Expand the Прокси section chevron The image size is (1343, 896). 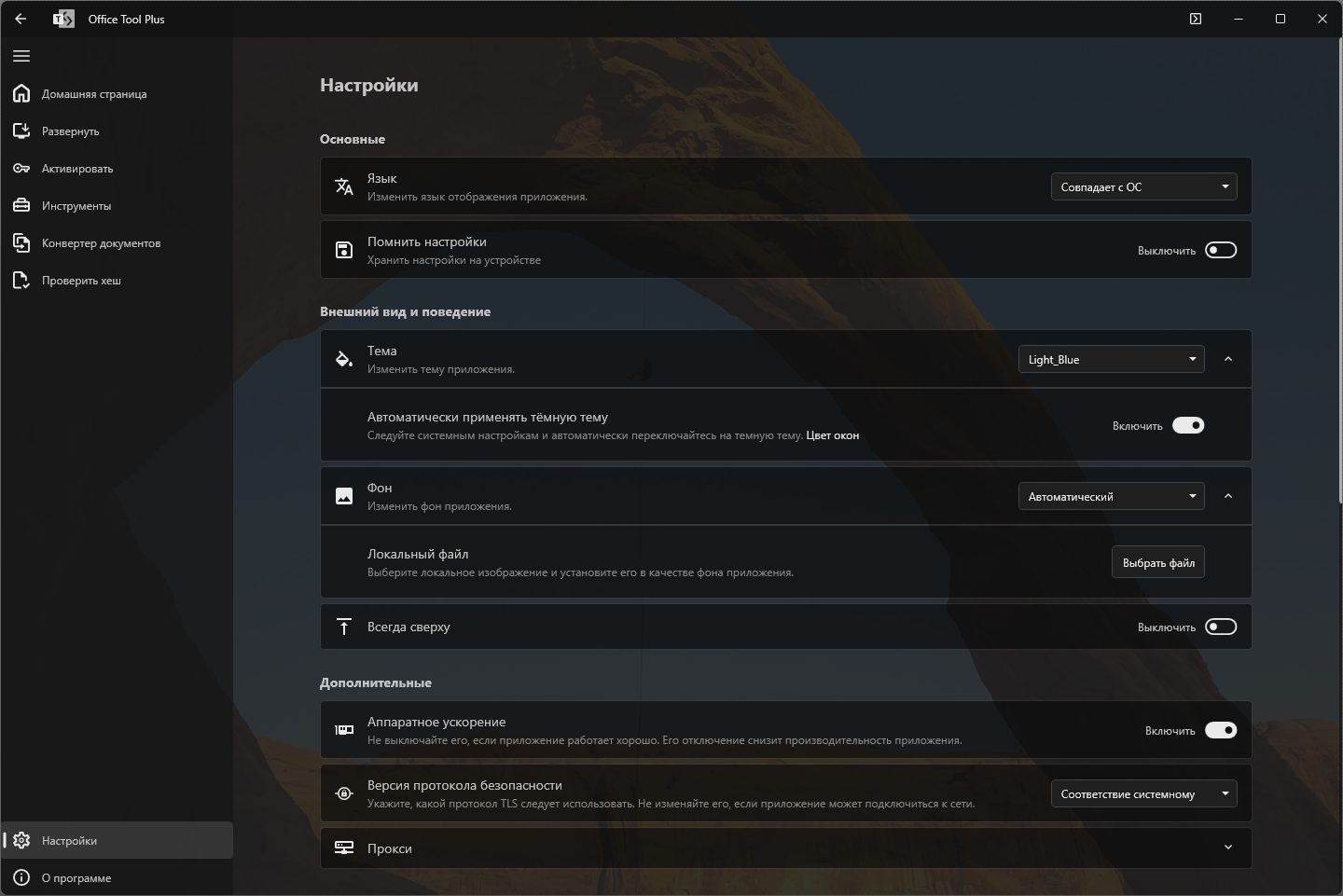[1227, 848]
